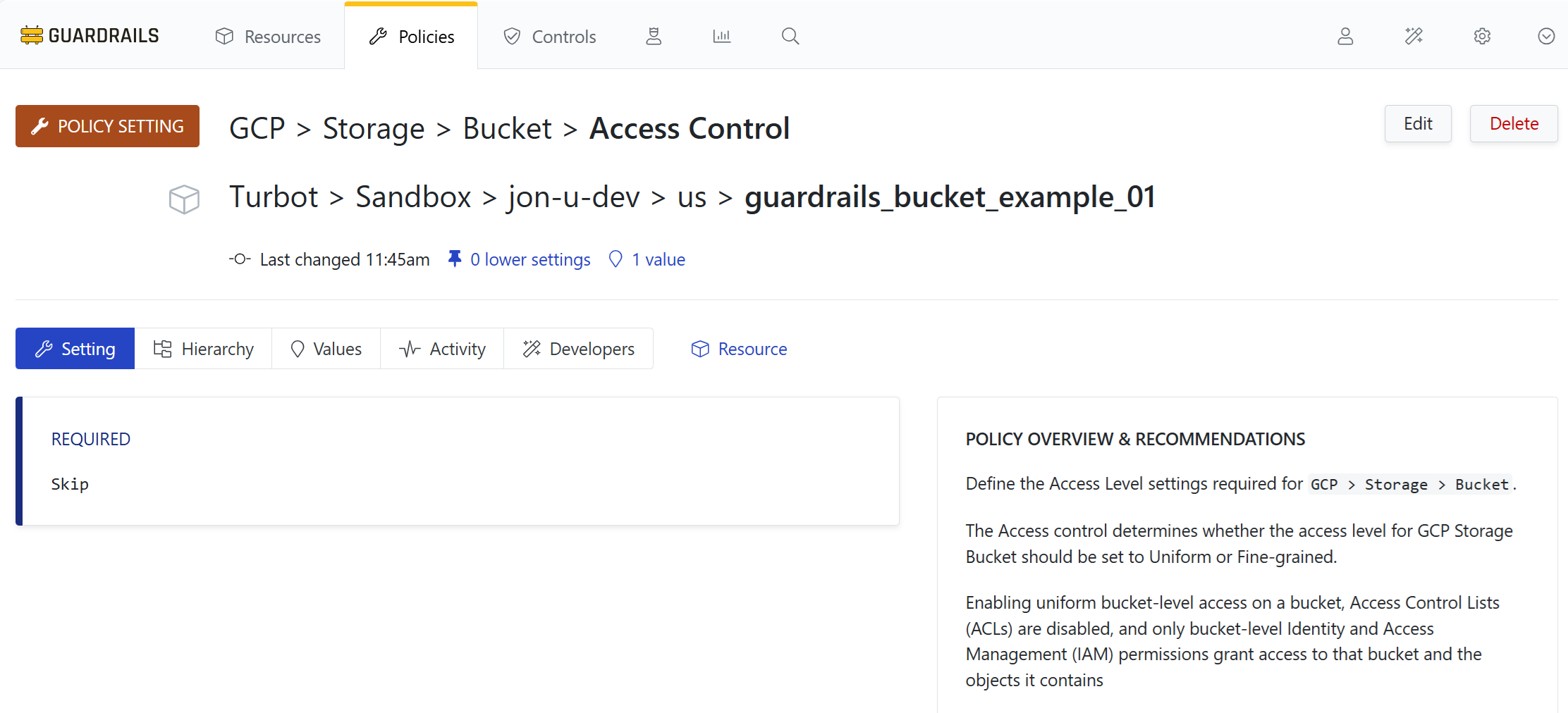1568x713 pixels.
Task: Click the search magnifier icon
Action: (x=790, y=36)
